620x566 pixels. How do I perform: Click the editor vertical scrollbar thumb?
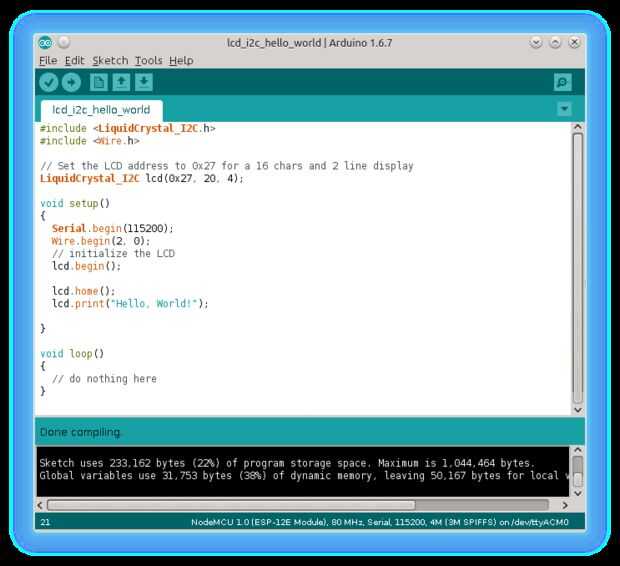point(577,268)
